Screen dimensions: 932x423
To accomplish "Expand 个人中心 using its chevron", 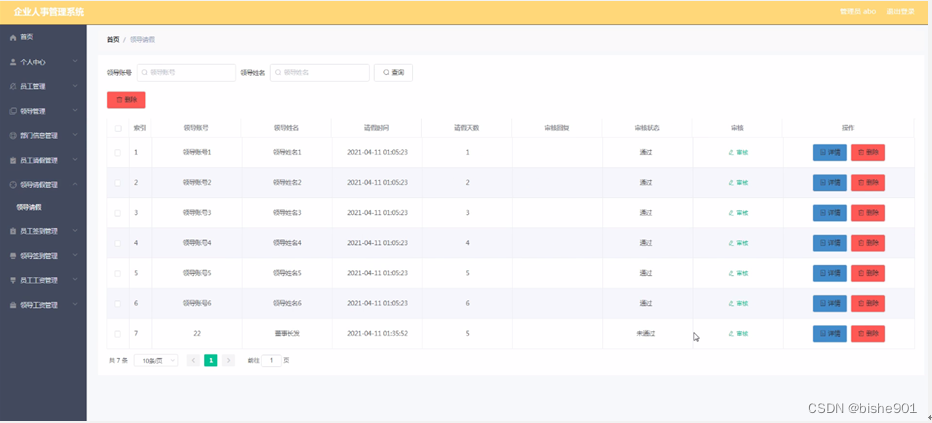I will tap(75, 61).
